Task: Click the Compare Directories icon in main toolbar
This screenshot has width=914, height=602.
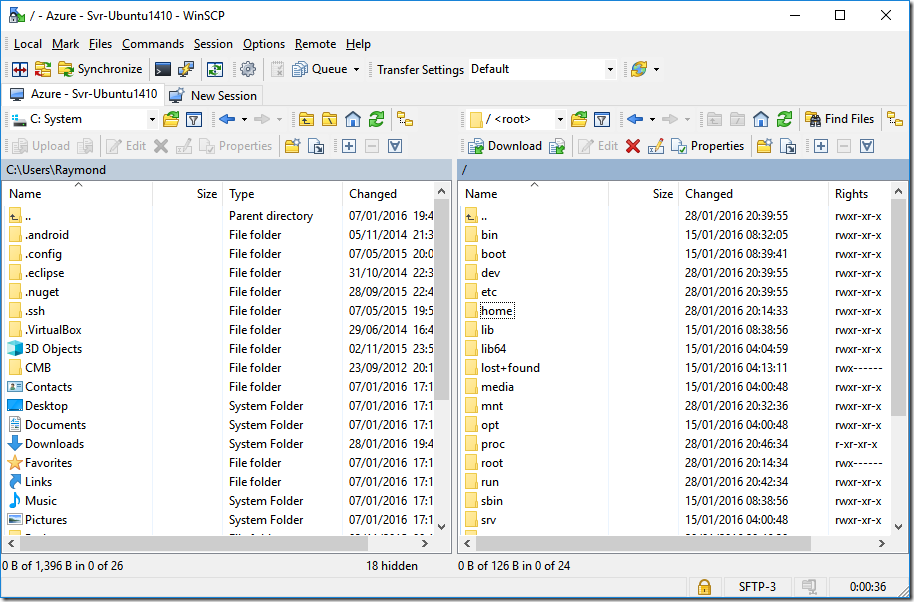Action: coord(42,69)
